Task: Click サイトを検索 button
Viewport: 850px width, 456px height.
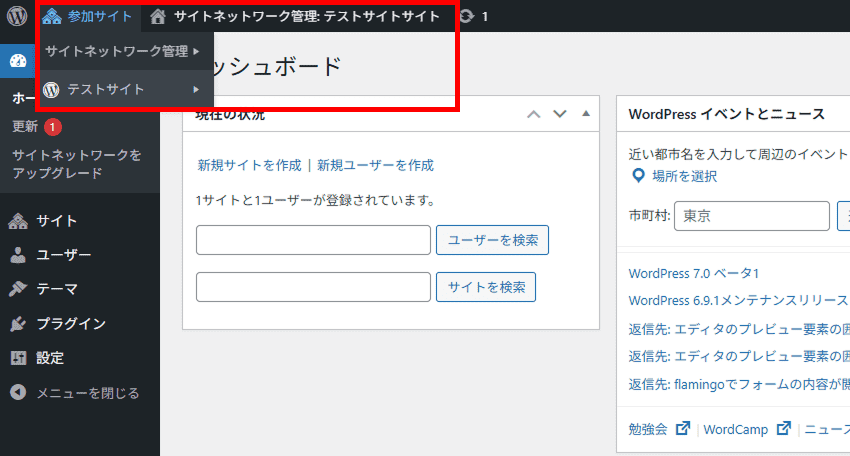Action: [x=486, y=287]
